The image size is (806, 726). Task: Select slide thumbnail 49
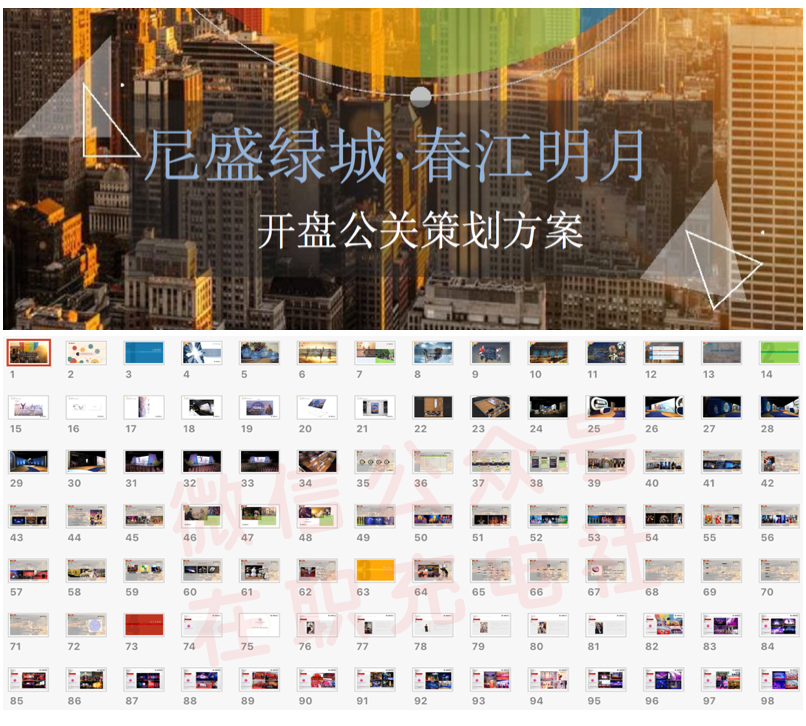coord(375,516)
